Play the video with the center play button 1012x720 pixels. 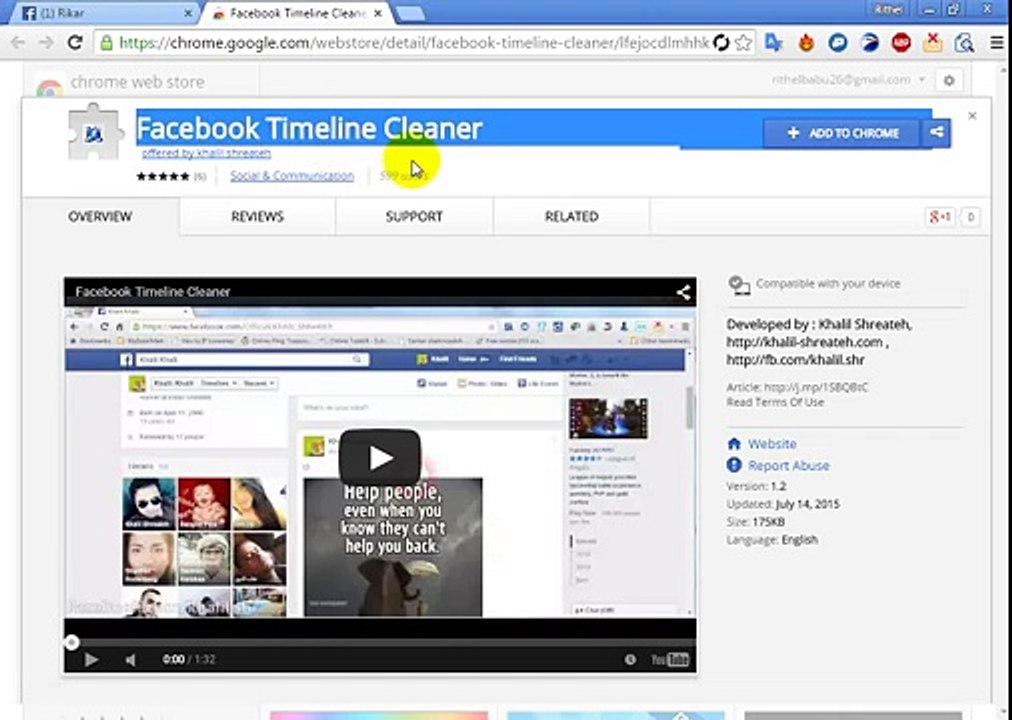(380, 457)
